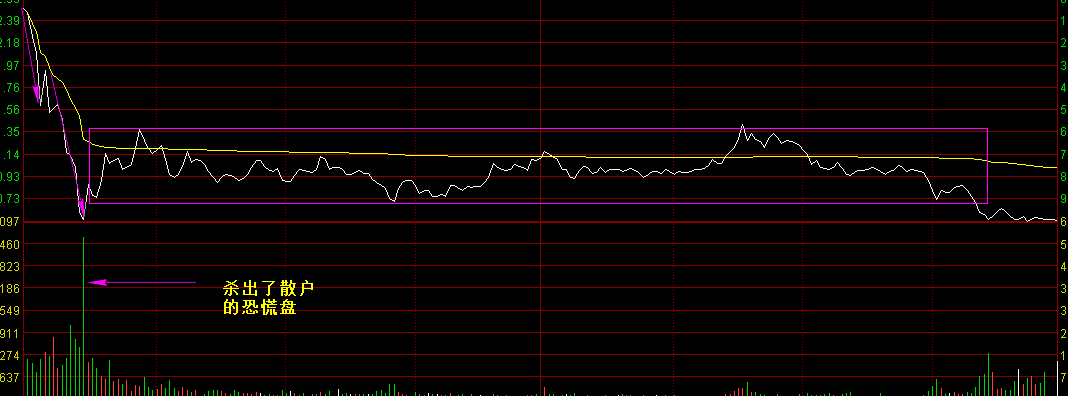
Task: Select the top edge of the magenta consolidation rectangle
Action: (x=538, y=129)
